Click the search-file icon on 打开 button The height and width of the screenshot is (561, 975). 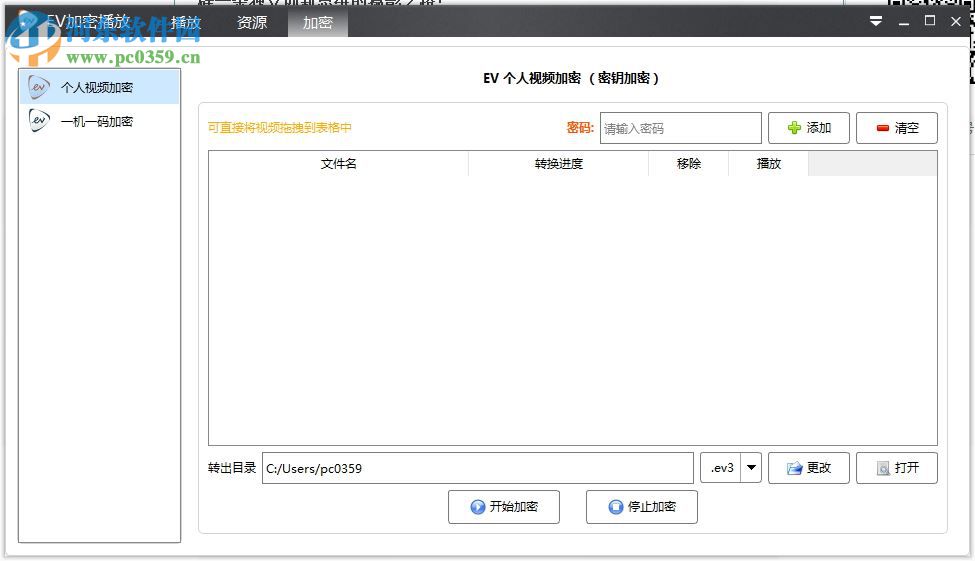(x=883, y=468)
